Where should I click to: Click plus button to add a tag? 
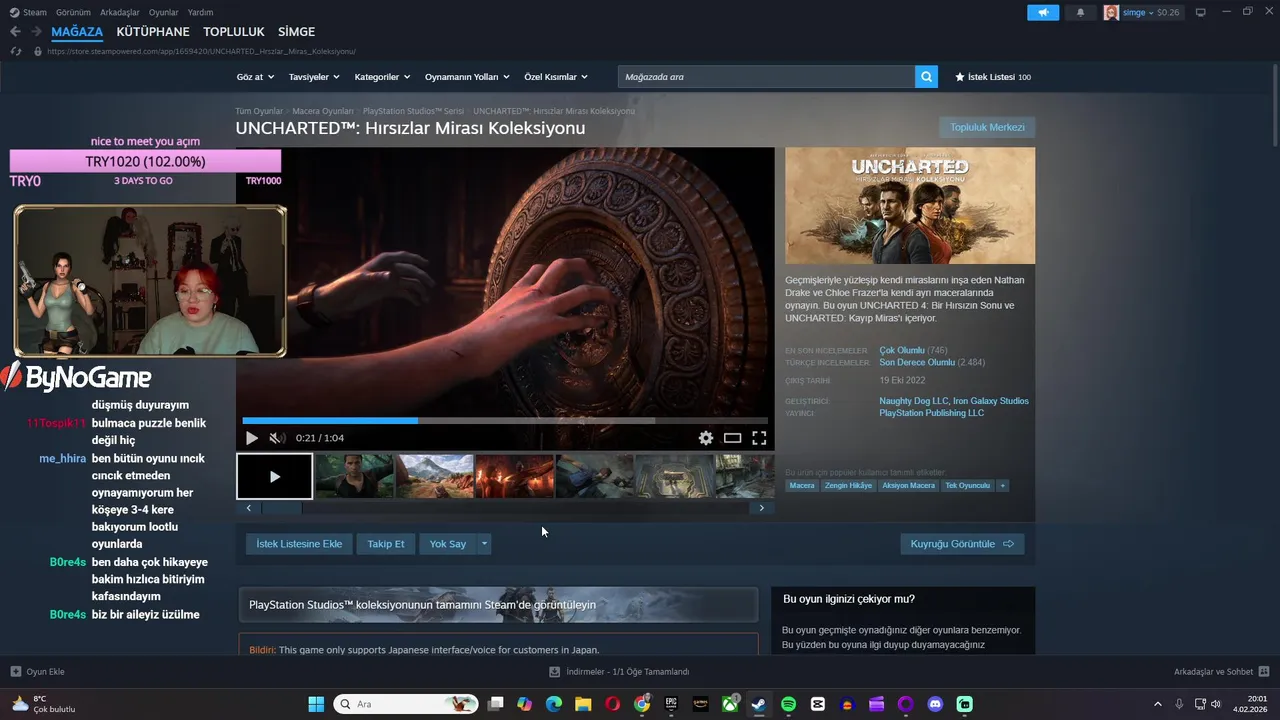[x=1002, y=486]
